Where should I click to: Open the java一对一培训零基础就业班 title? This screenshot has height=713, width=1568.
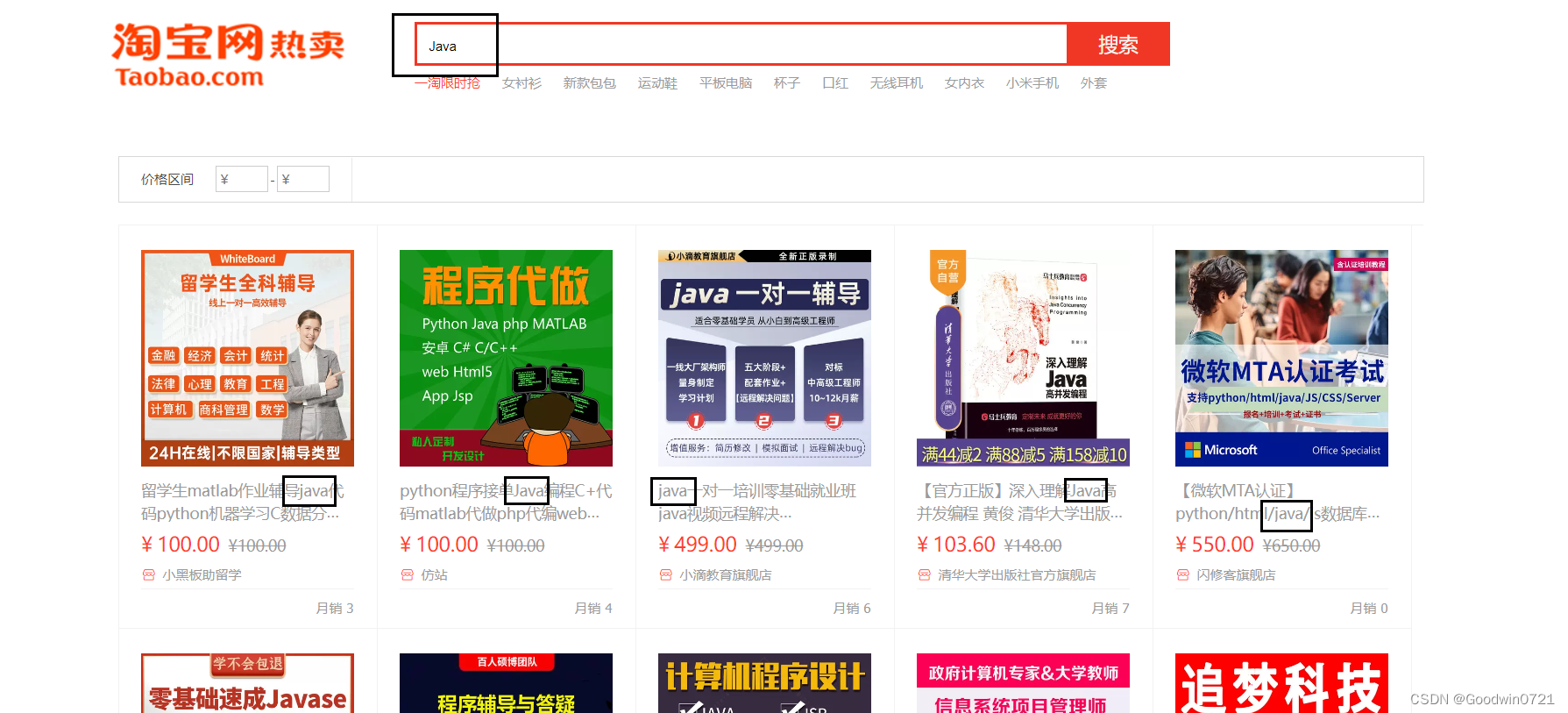point(757,503)
